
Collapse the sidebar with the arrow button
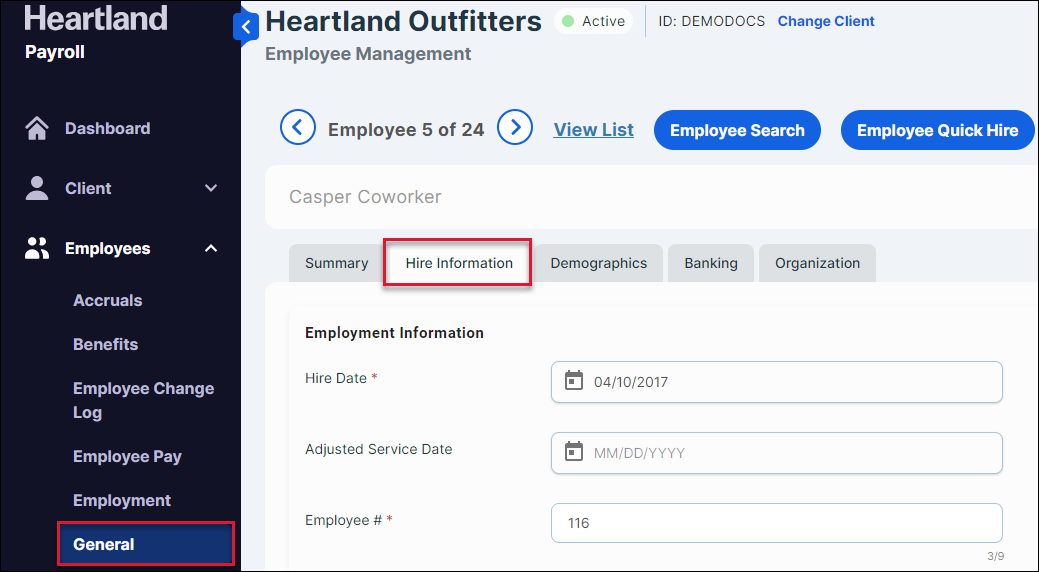245,27
